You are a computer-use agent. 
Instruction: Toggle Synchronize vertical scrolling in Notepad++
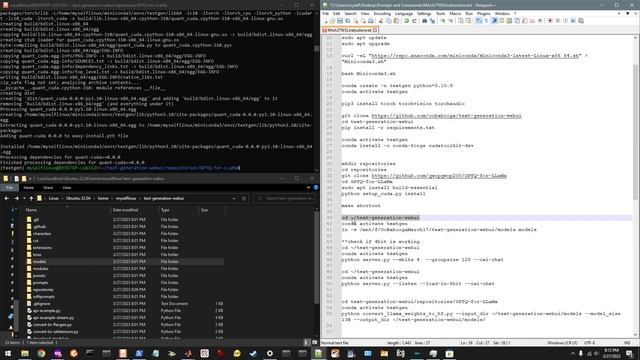coord(460,20)
